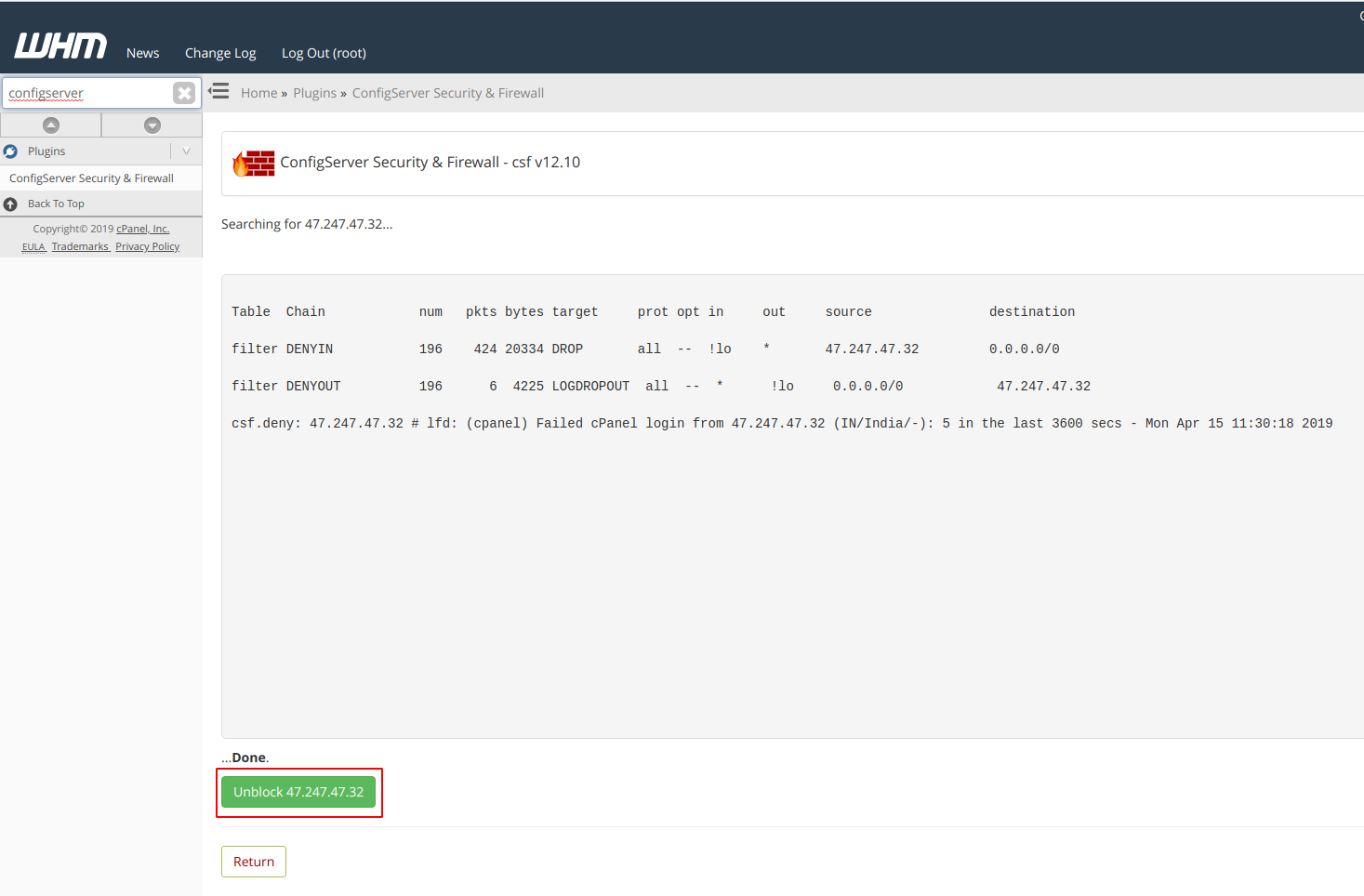Log Out of the root session
Image resolution: width=1364 pixels, height=896 pixels.
coord(323,53)
